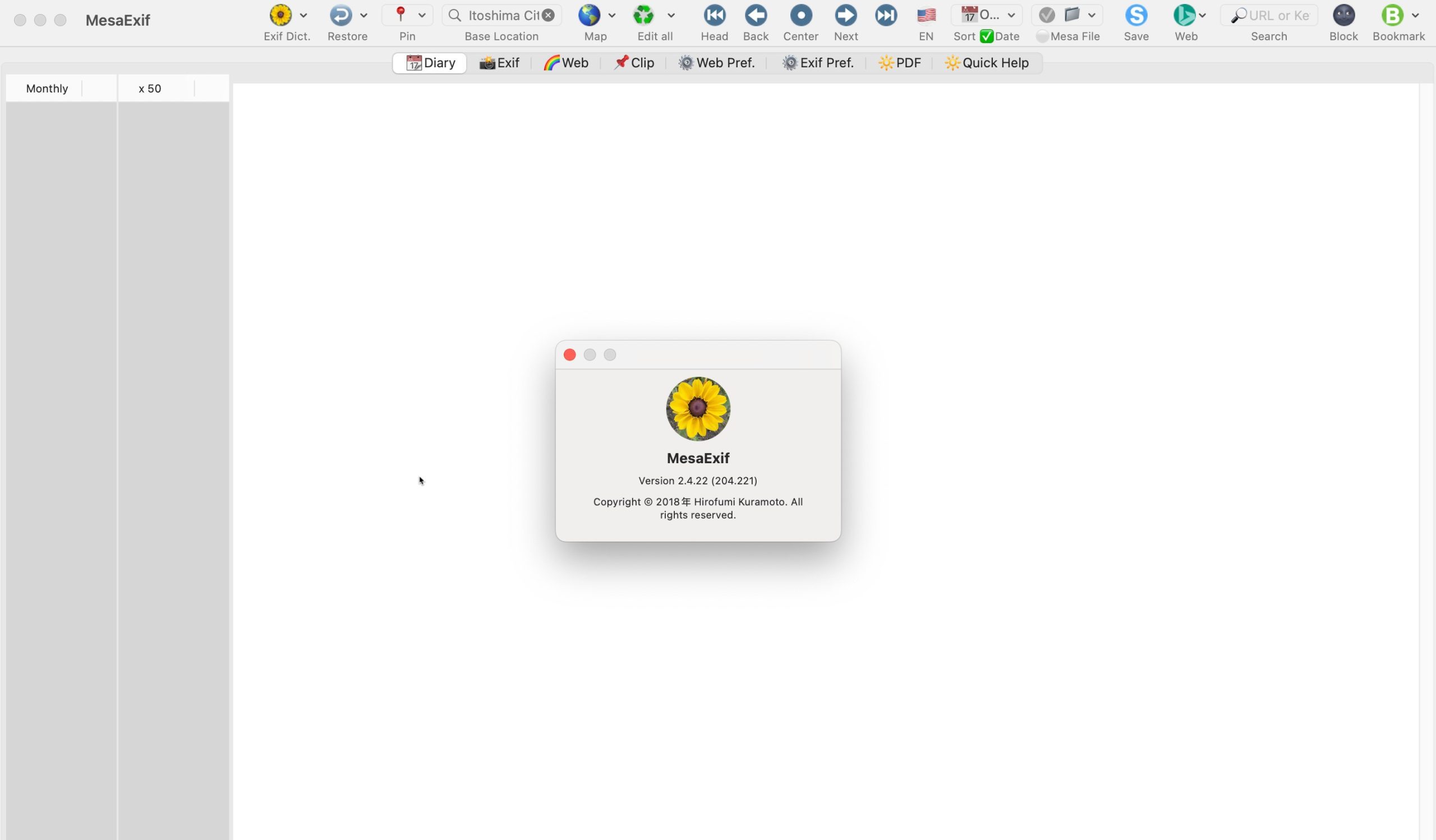Open the PDF tab
Screen dimensions: 1436x840
pyautogui.click(x=899, y=63)
